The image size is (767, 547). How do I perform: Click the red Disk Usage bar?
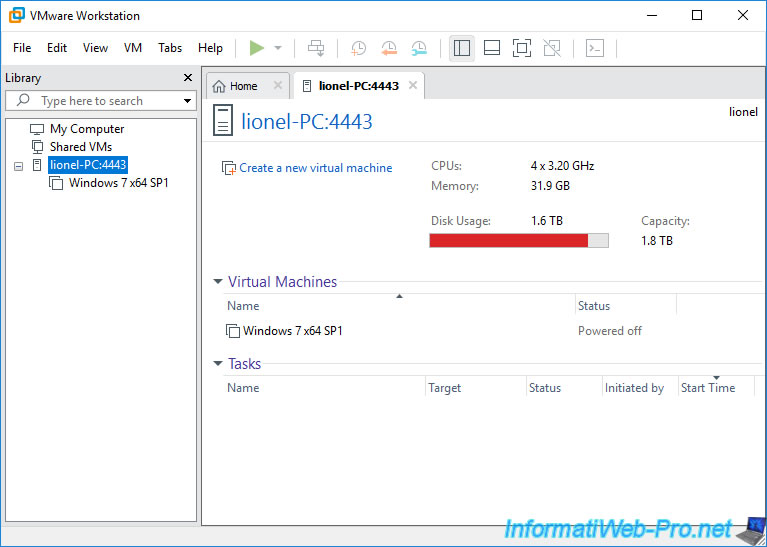509,241
